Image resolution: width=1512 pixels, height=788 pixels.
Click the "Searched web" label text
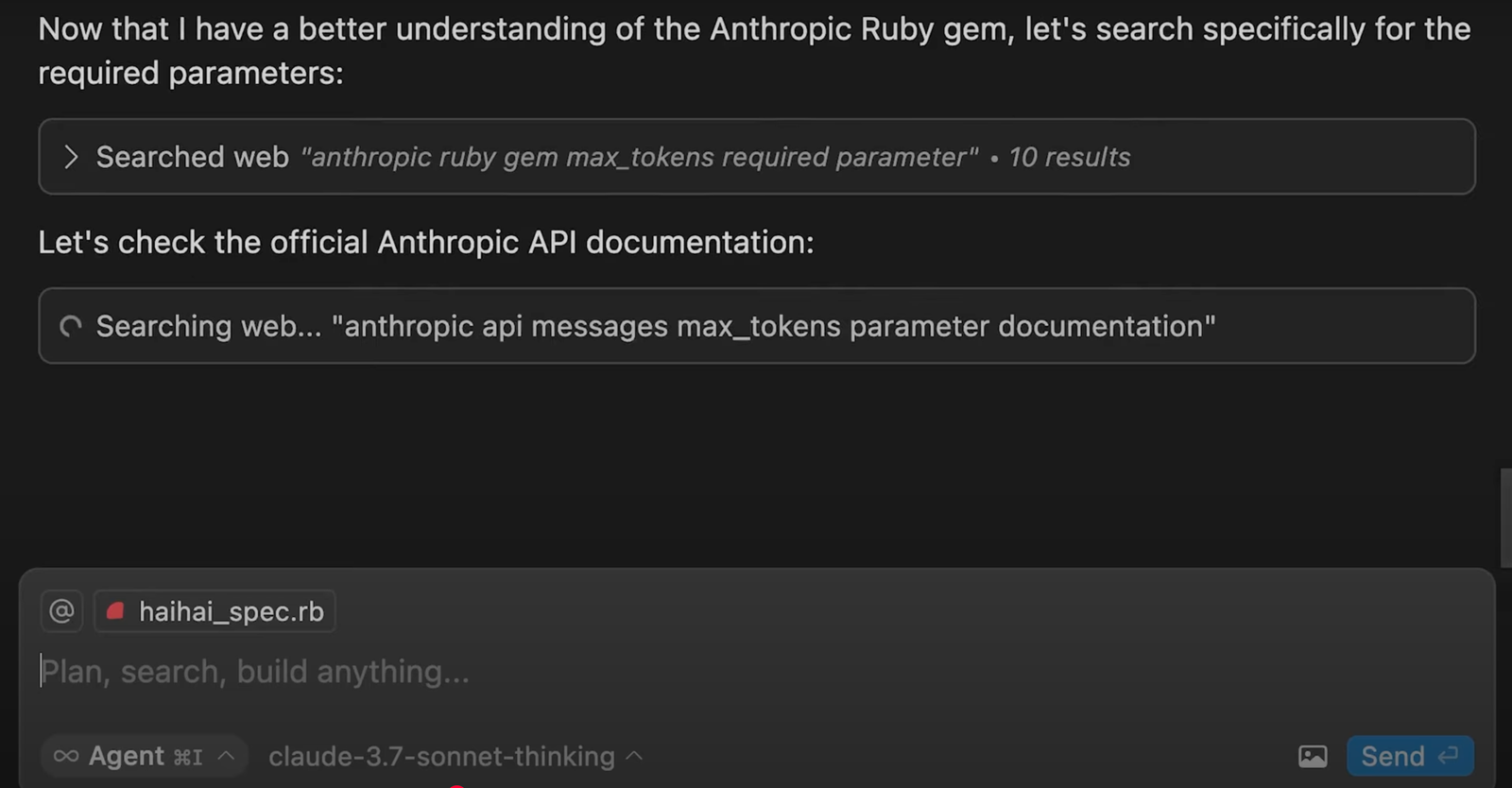192,157
